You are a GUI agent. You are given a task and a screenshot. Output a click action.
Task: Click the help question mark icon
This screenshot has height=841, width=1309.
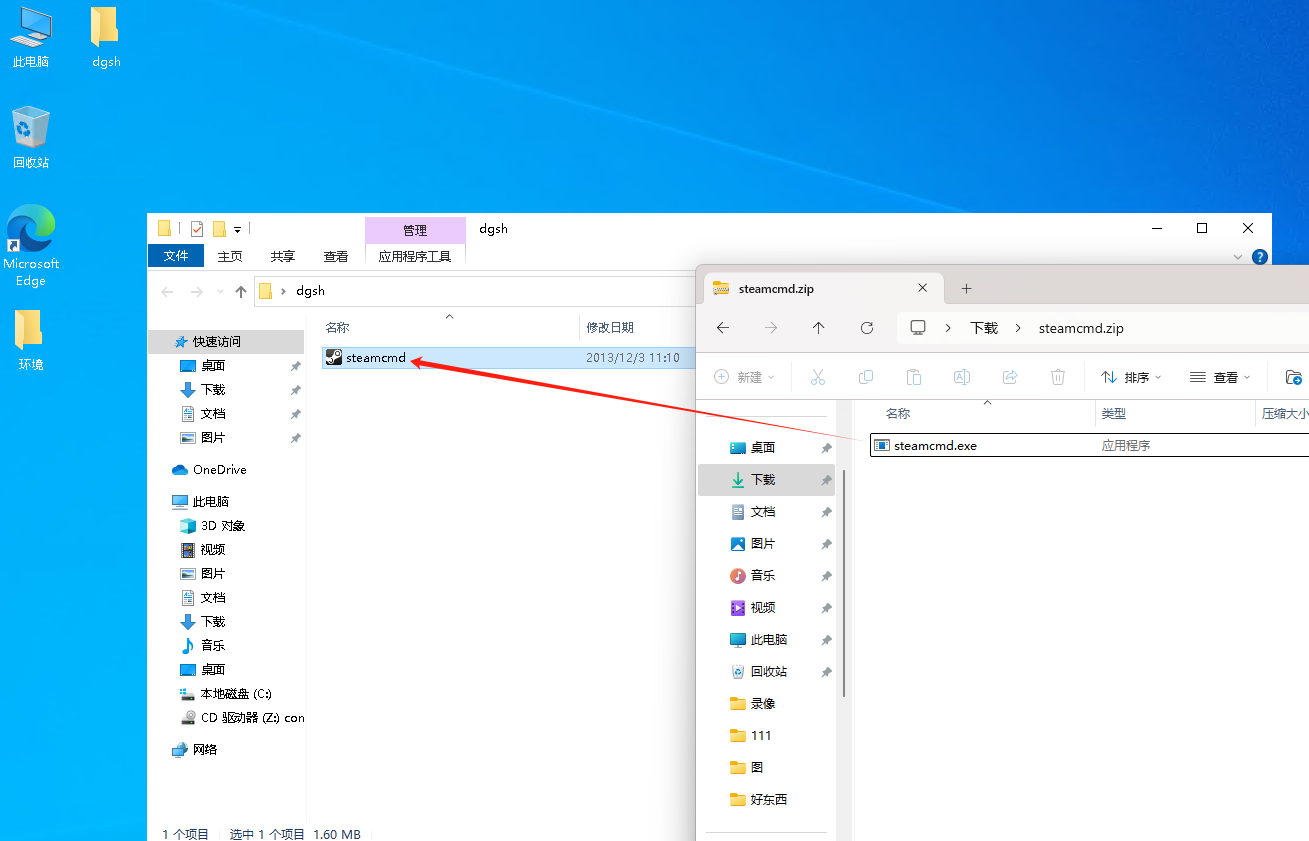(1260, 257)
